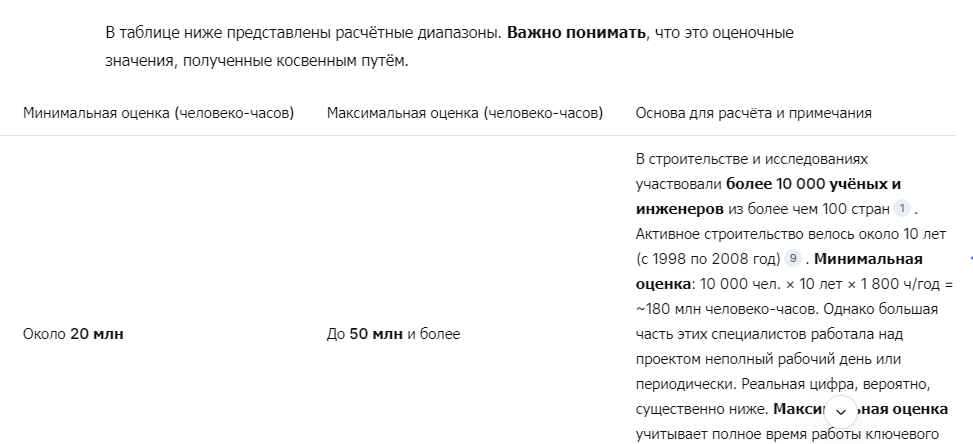Screen dimensions: 973x444
Task: Open citation badge 9 after '2008 год)'
Action: click(792, 258)
